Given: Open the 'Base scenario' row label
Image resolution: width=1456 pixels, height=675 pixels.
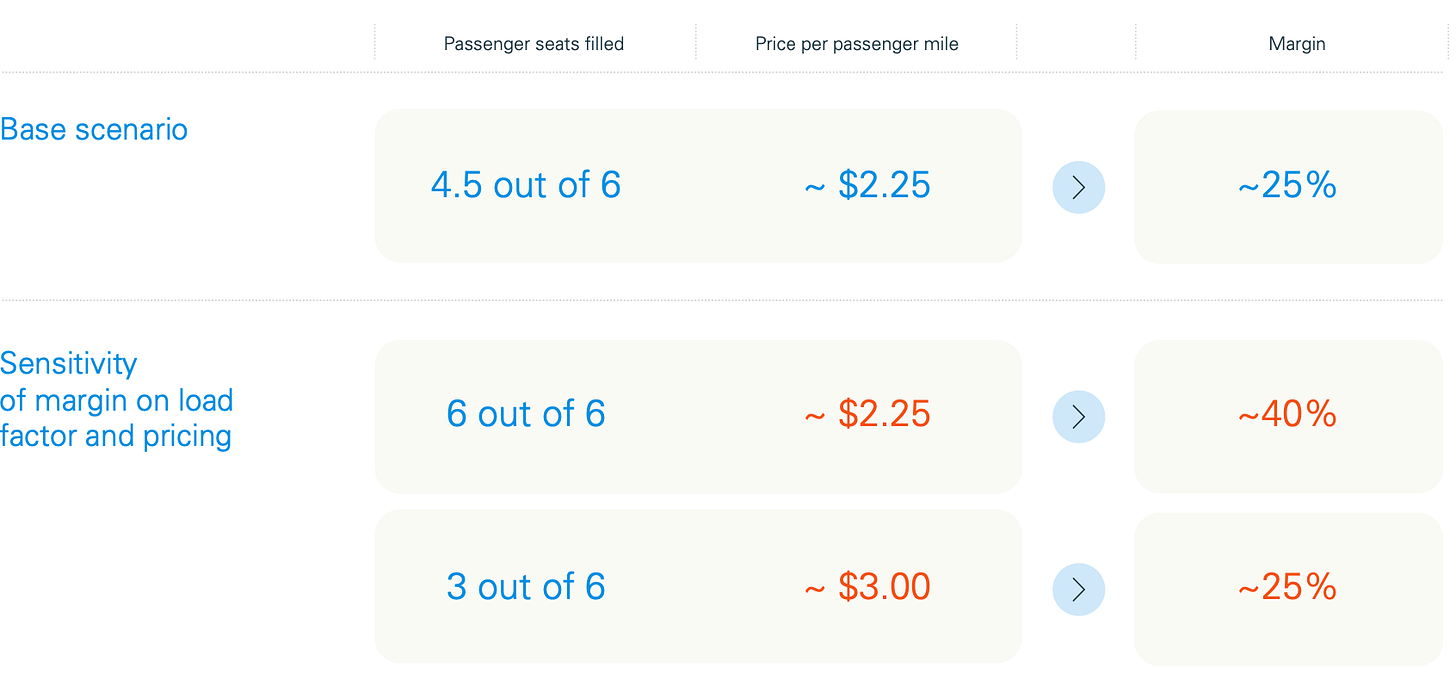Looking at the screenshot, I should click(x=94, y=129).
